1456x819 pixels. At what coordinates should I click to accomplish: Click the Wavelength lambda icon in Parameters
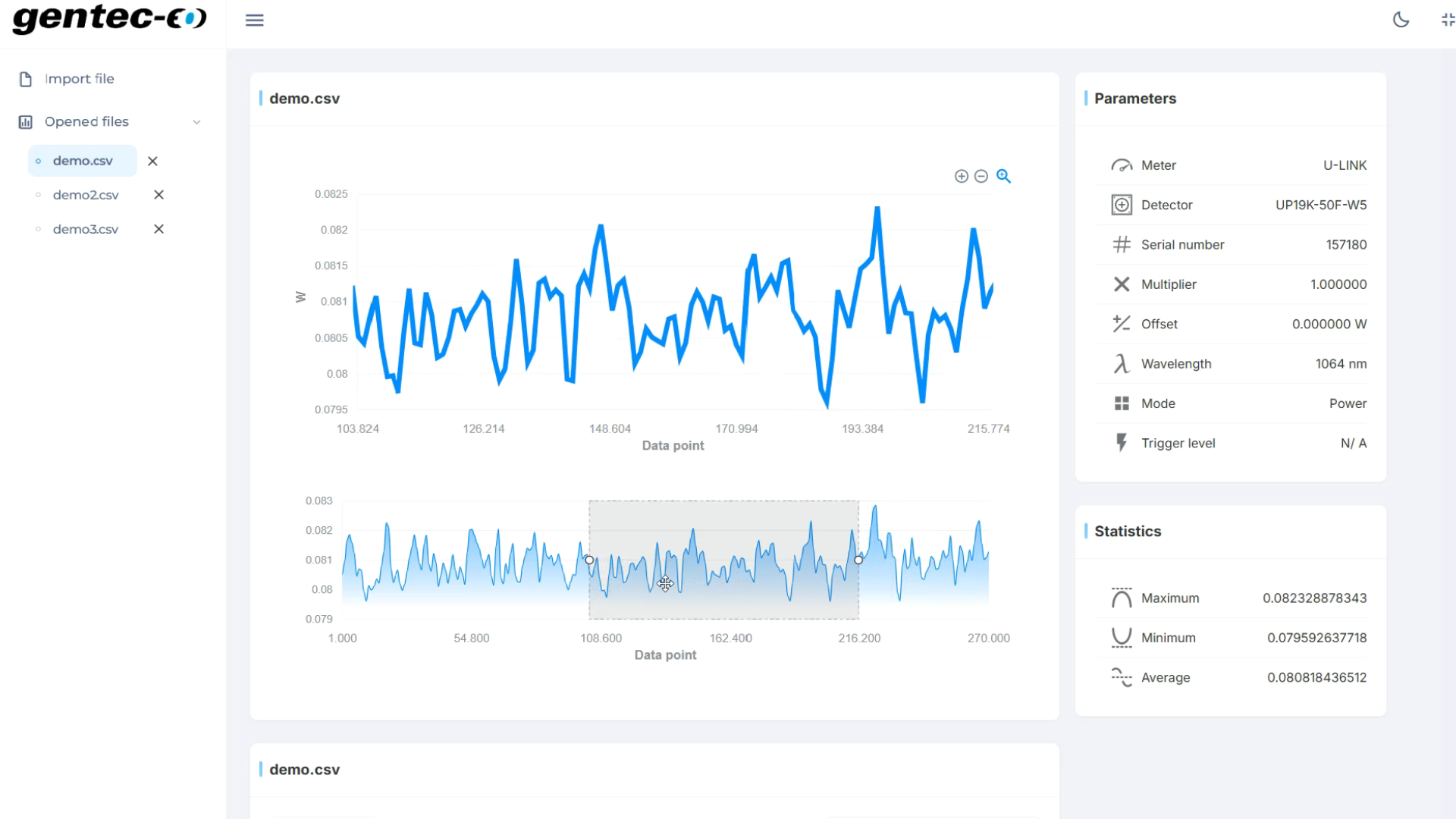[x=1121, y=363]
